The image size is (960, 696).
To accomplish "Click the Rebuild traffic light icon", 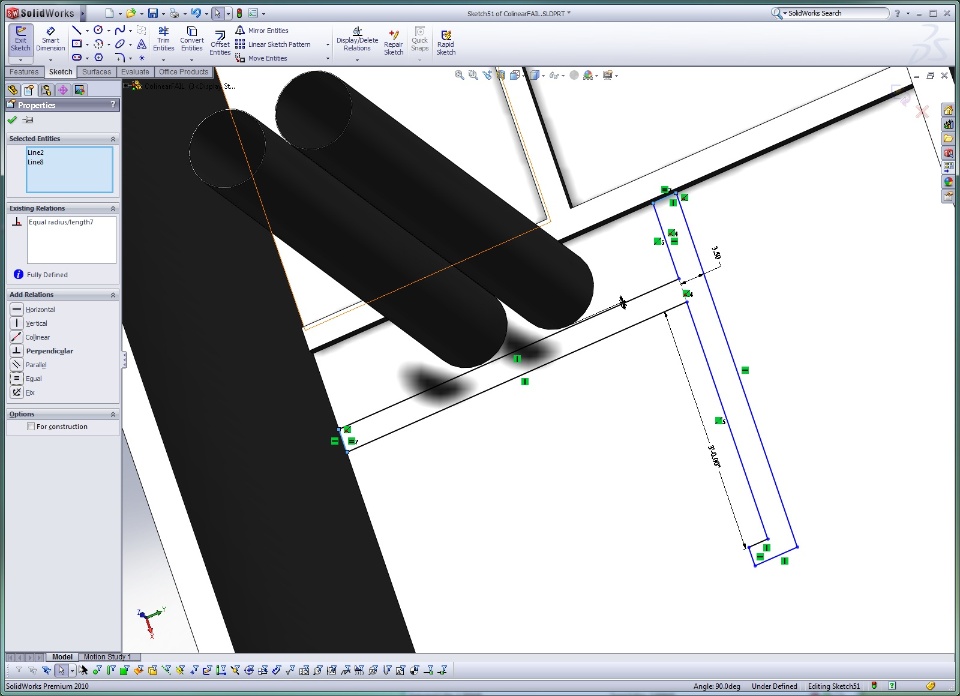I will [239, 13].
